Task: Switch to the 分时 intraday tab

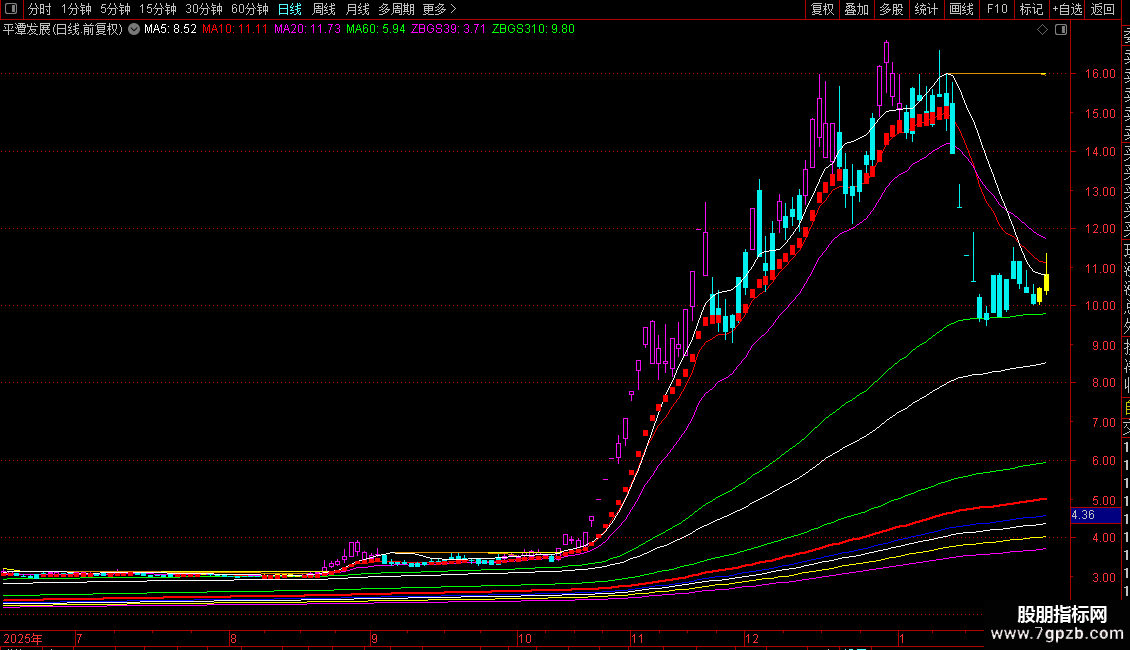Action: click(x=40, y=10)
